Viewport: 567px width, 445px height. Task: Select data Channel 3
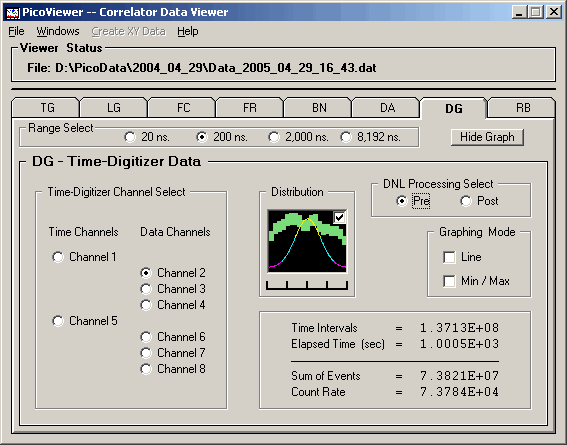click(173, 289)
